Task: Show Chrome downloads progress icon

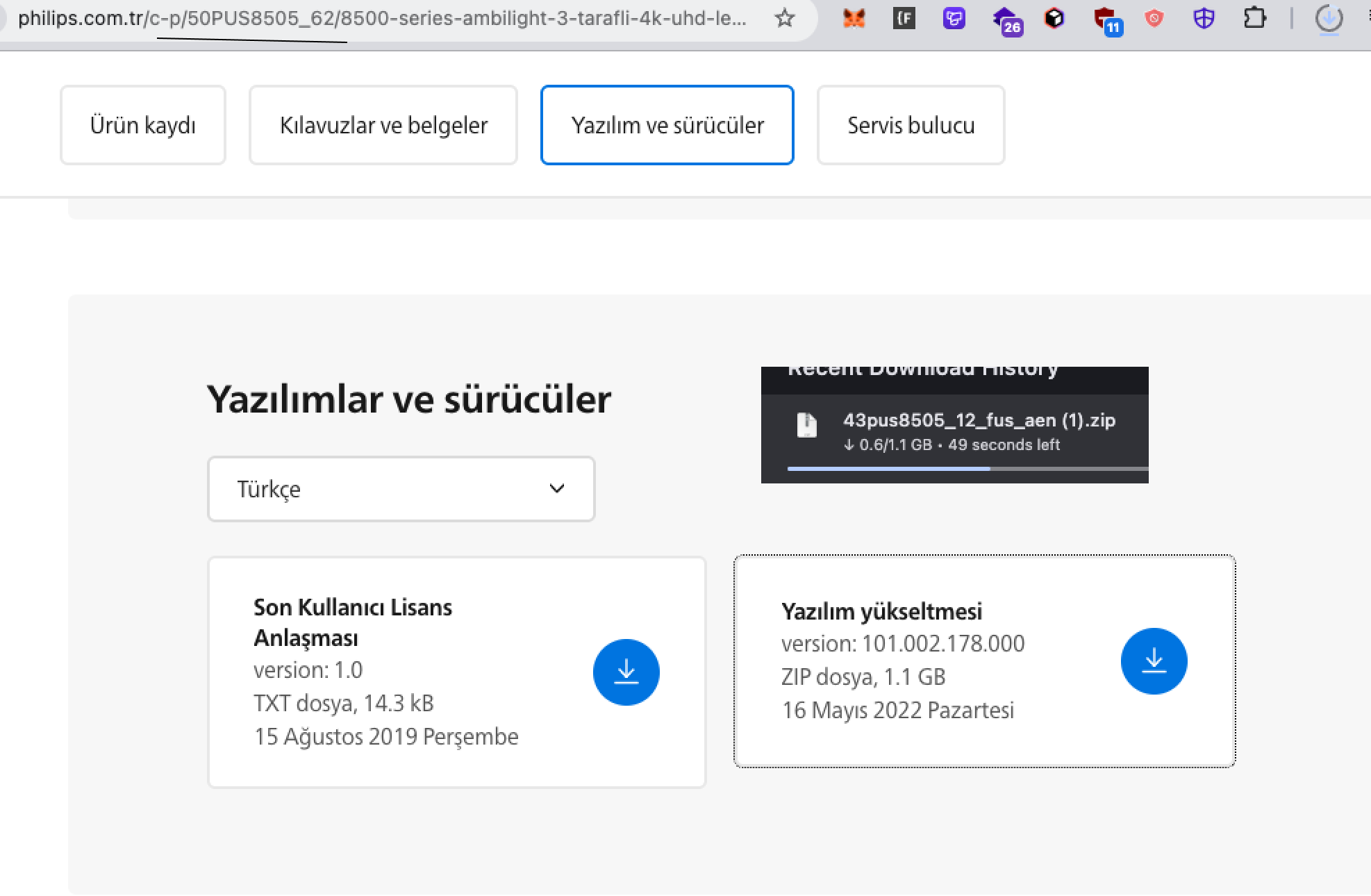Action: click(1329, 18)
